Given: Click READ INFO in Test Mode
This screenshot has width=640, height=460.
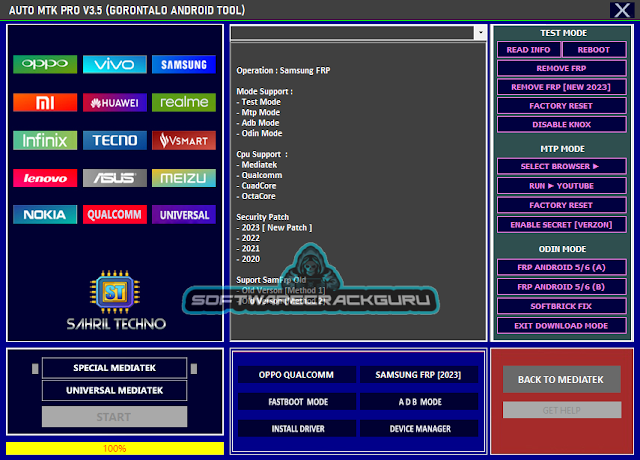Looking at the screenshot, I should [529, 50].
